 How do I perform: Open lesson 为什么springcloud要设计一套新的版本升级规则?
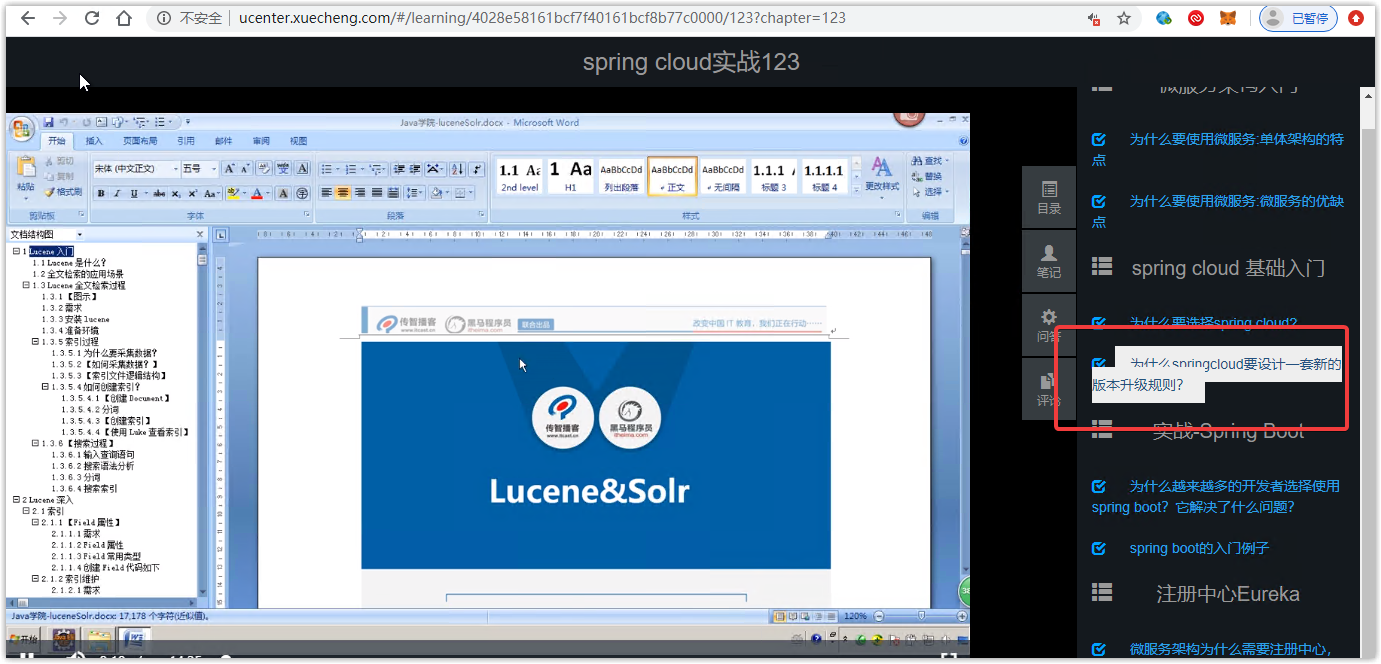[x=1217, y=374]
